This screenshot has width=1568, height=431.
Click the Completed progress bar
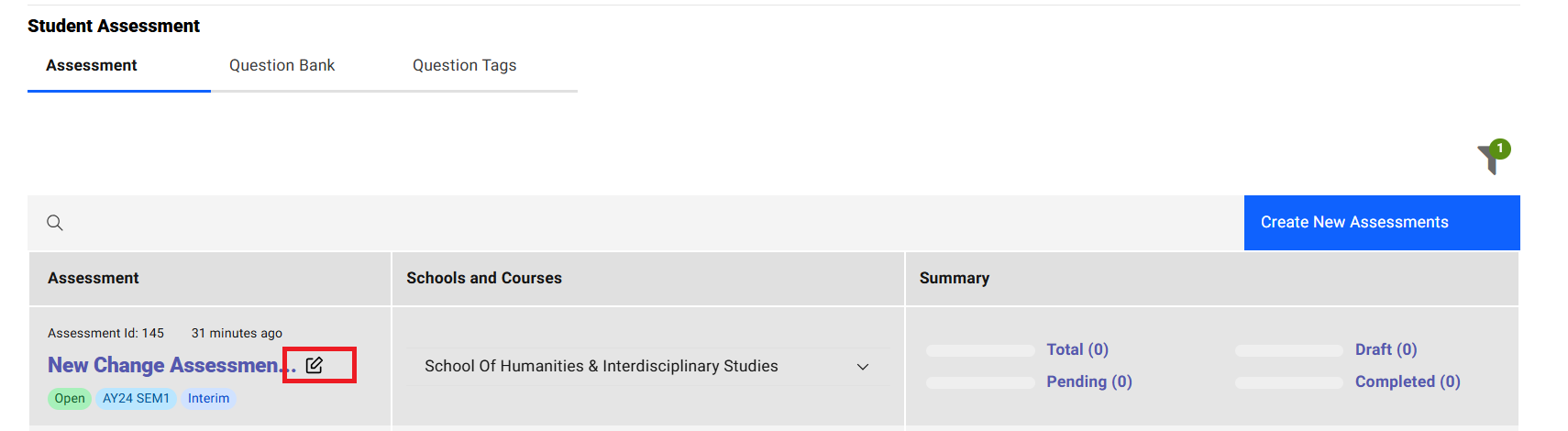coord(1289,382)
